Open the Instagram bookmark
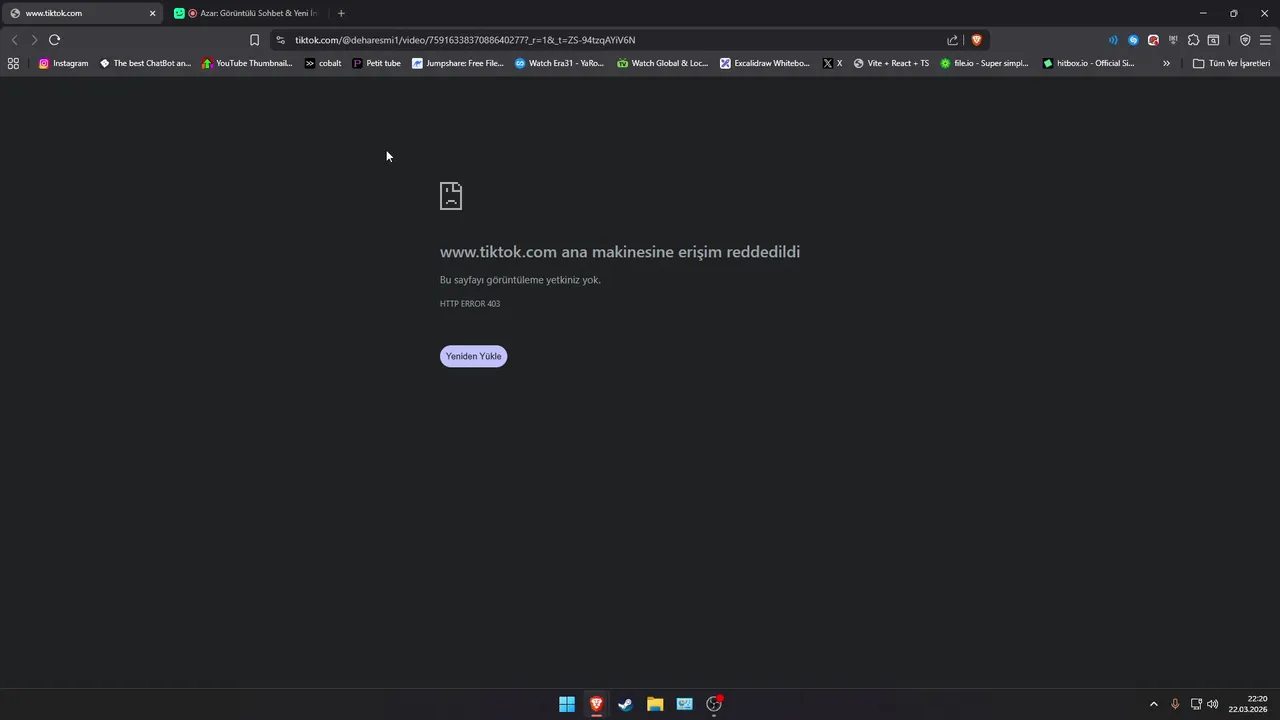Viewport: 1280px width, 720px height. [63, 63]
